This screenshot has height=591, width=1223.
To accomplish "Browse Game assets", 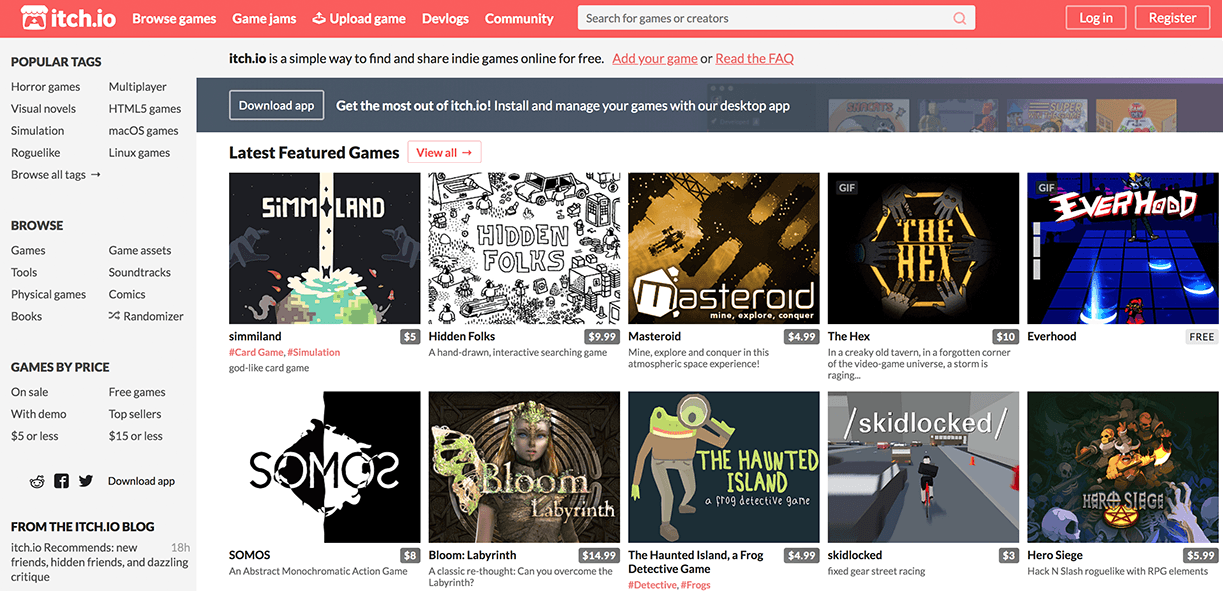I will (x=140, y=251).
